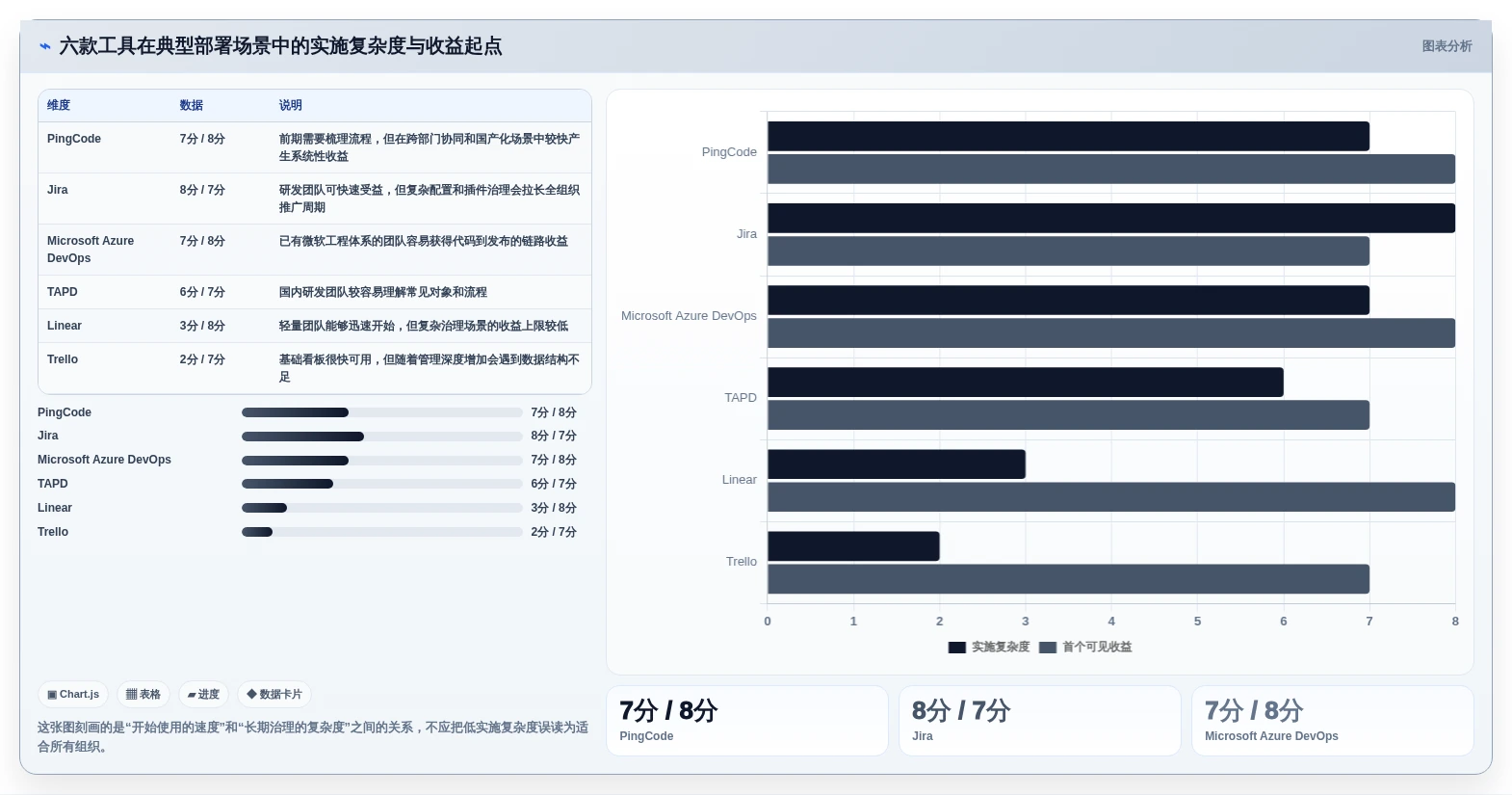Click the Linear progress bar
The width and height of the screenshot is (1512, 795).
tap(381, 508)
